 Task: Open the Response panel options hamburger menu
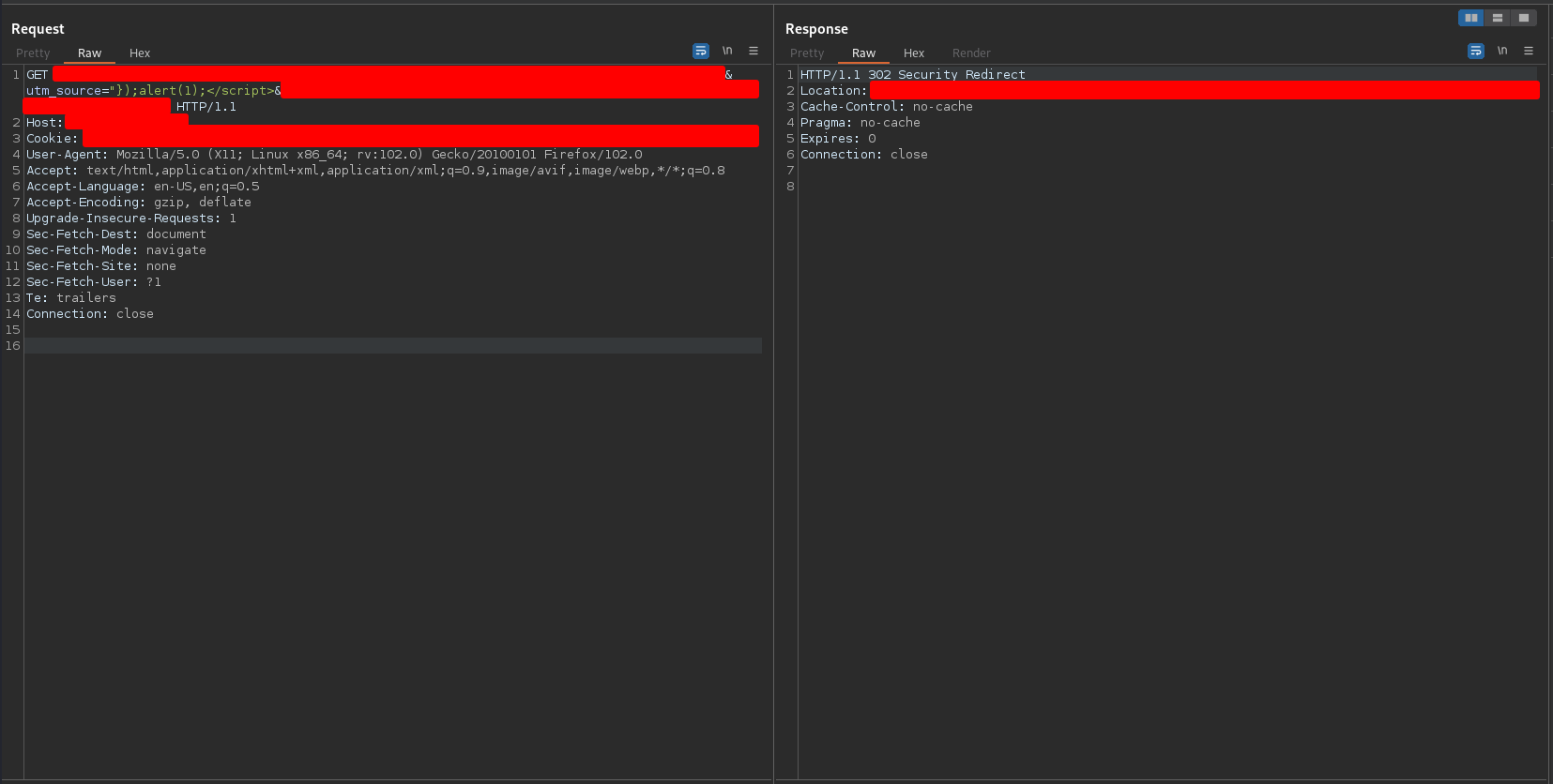[x=1529, y=51]
